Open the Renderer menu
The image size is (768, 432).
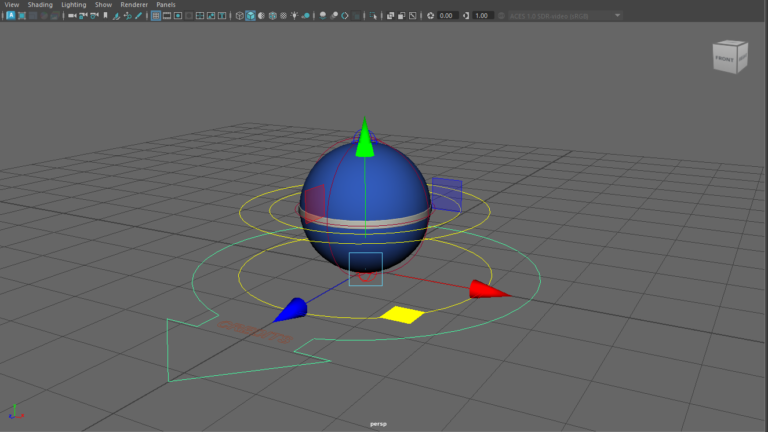click(133, 5)
